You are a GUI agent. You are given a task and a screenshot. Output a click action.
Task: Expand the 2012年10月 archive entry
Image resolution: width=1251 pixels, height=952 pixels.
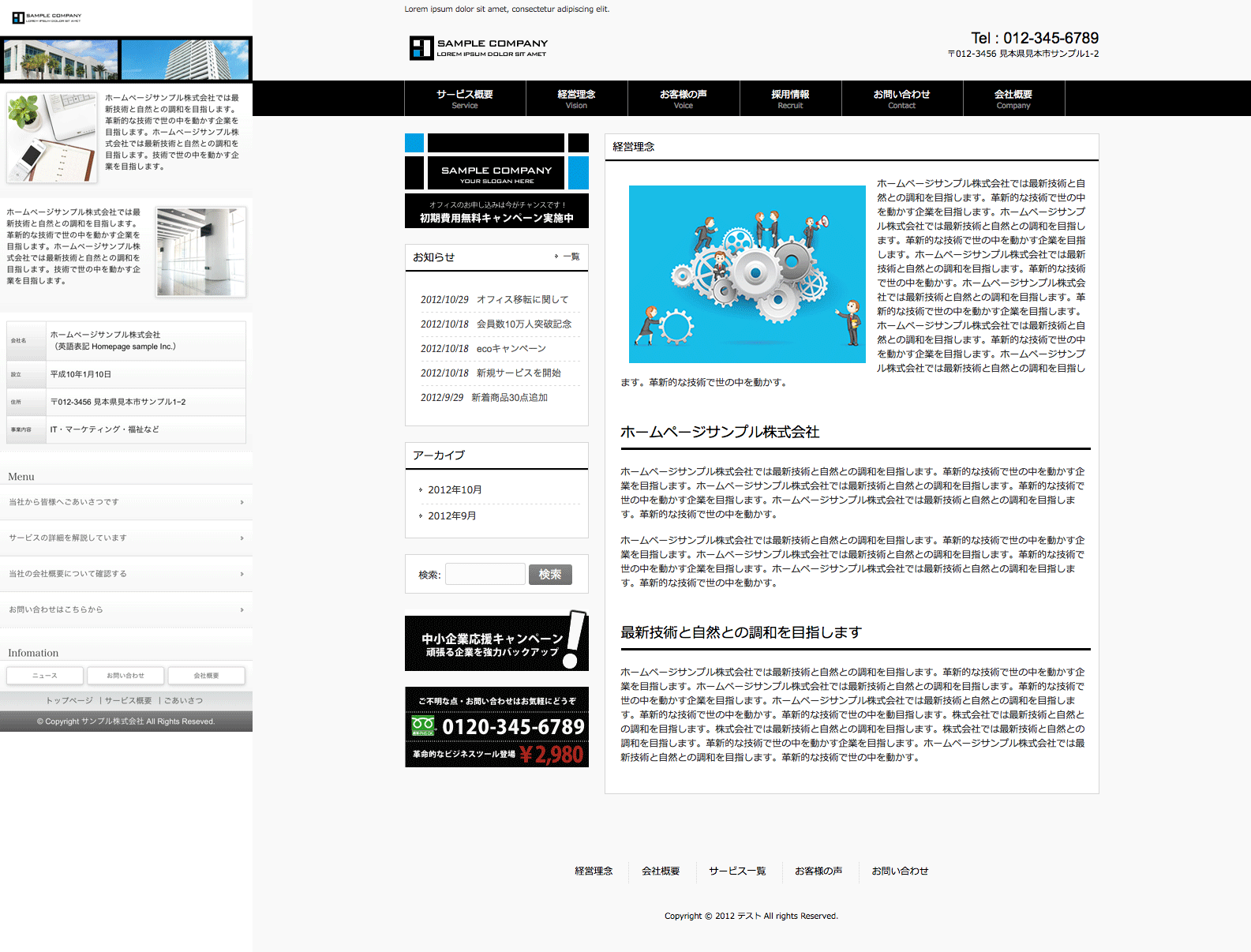click(455, 490)
